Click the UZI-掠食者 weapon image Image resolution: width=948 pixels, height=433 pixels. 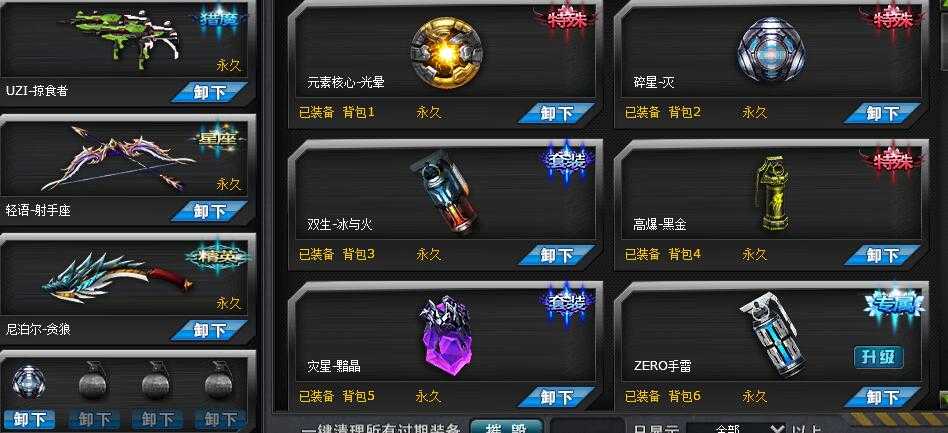pos(126,36)
